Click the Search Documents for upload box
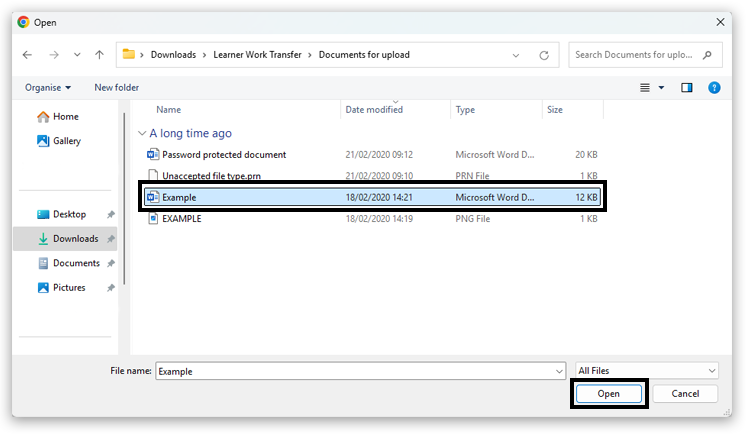This screenshot has height=435, width=750. click(x=646, y=55)
